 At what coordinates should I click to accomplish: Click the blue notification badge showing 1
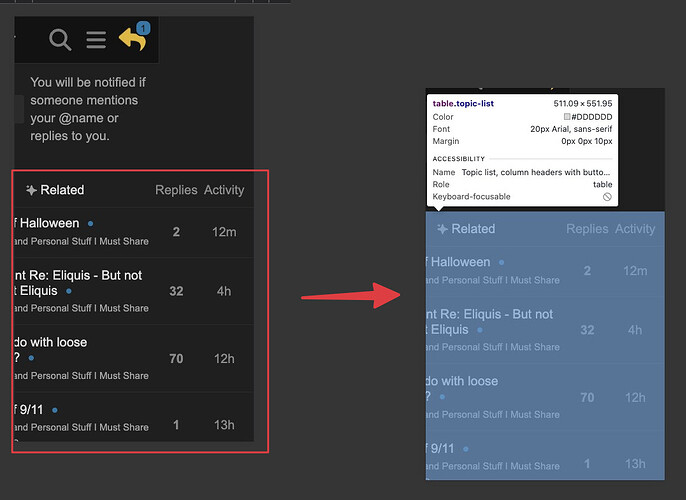(143, 28)
